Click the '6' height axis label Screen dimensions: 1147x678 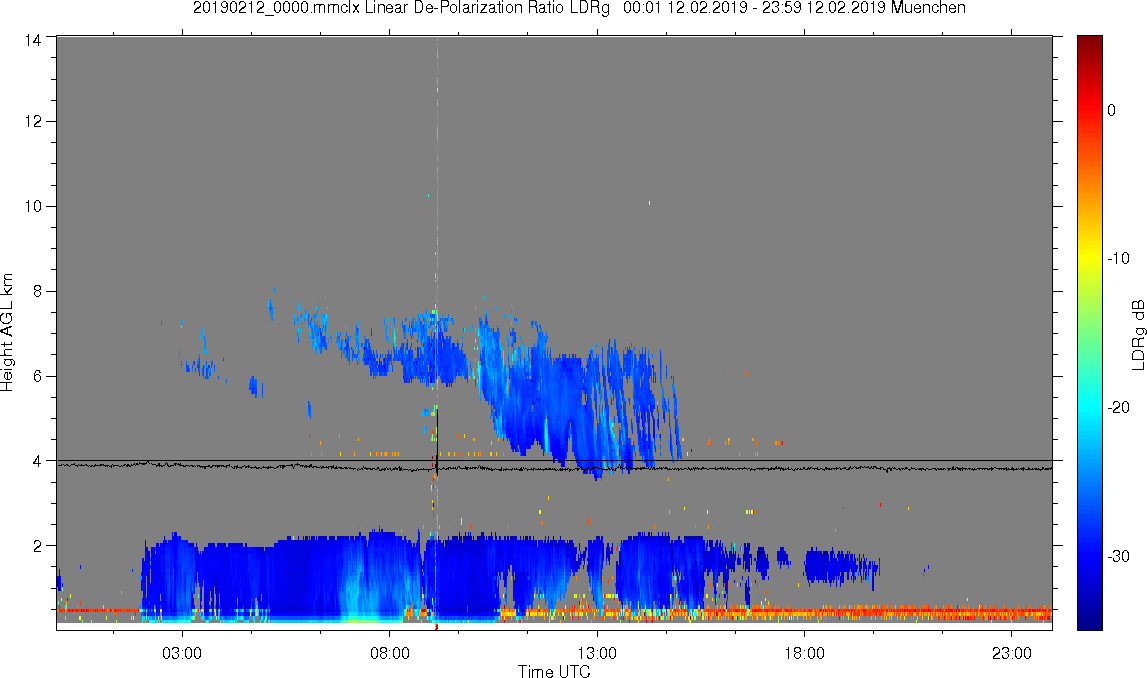[x=37, y=376]
